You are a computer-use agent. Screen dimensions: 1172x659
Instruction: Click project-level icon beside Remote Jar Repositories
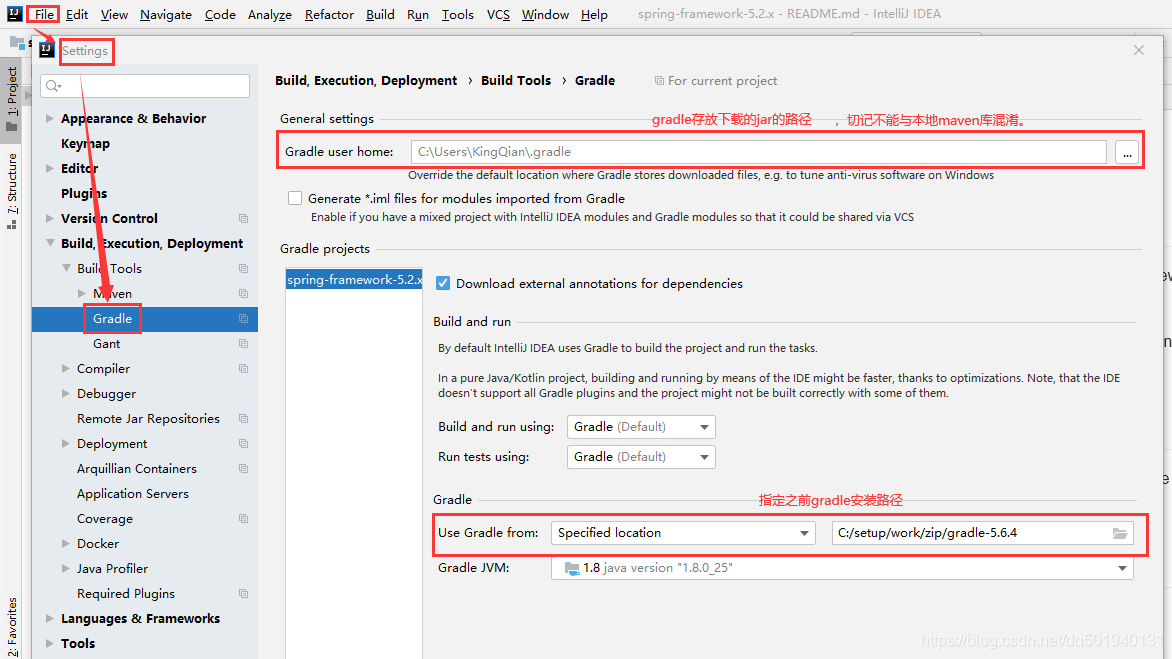(244, 418)
